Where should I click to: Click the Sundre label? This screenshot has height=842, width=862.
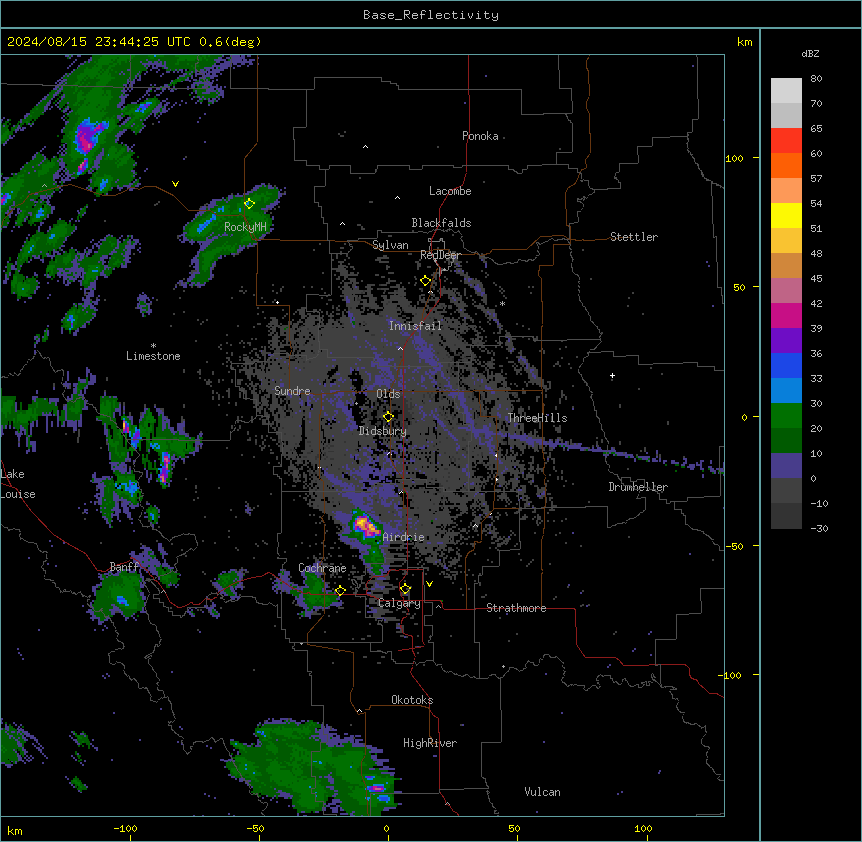[292, 391]
